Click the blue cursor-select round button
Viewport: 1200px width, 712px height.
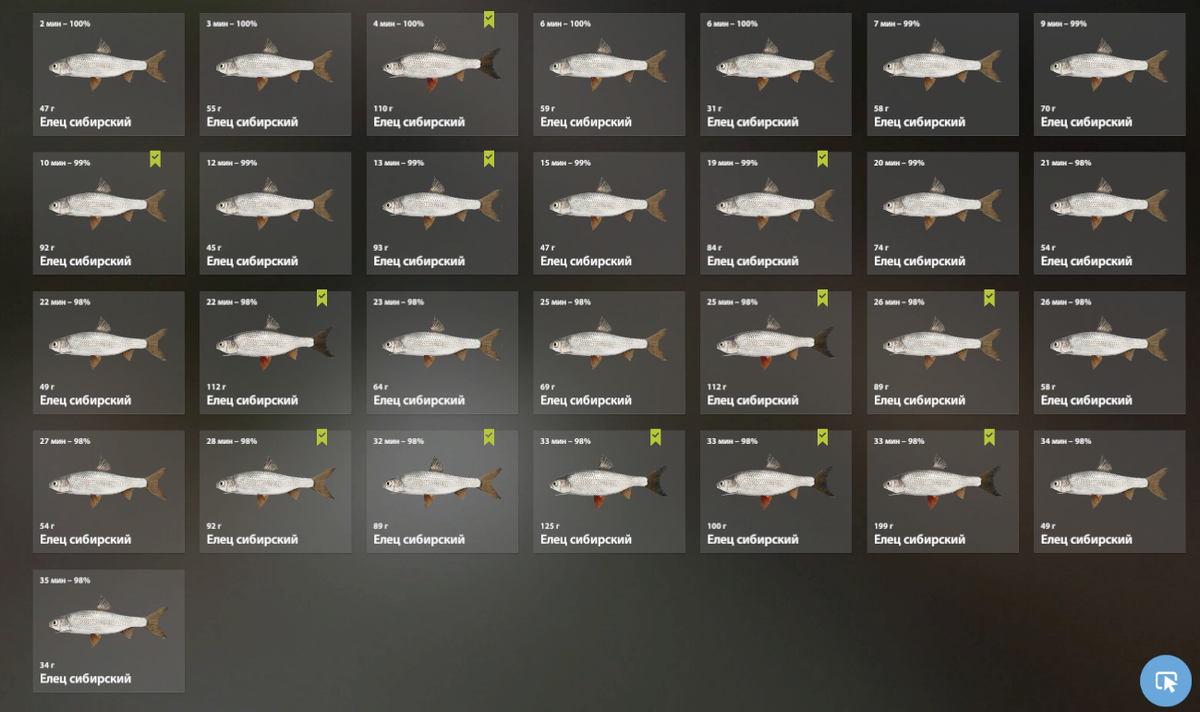(x=1166, y=681)
